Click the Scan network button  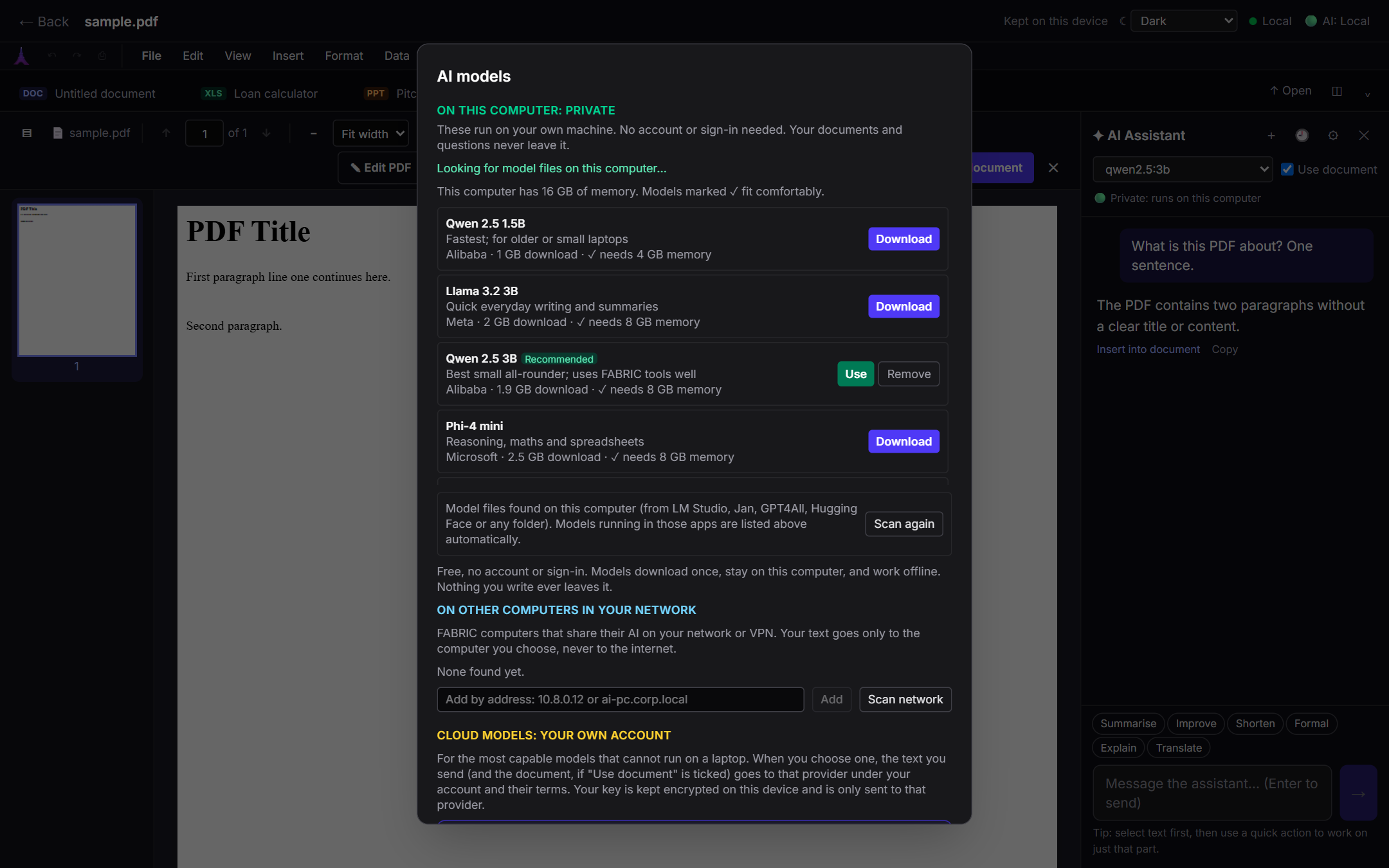tap(905, 700)
